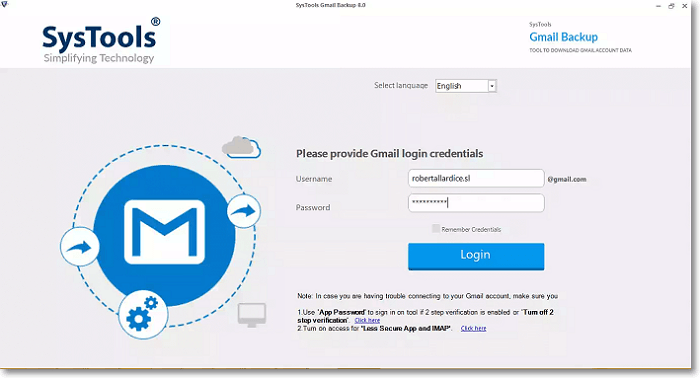Open the 2 step verification Click here link
The height and width of the screenshot is (378, 700).
click(x=367, y=320)
